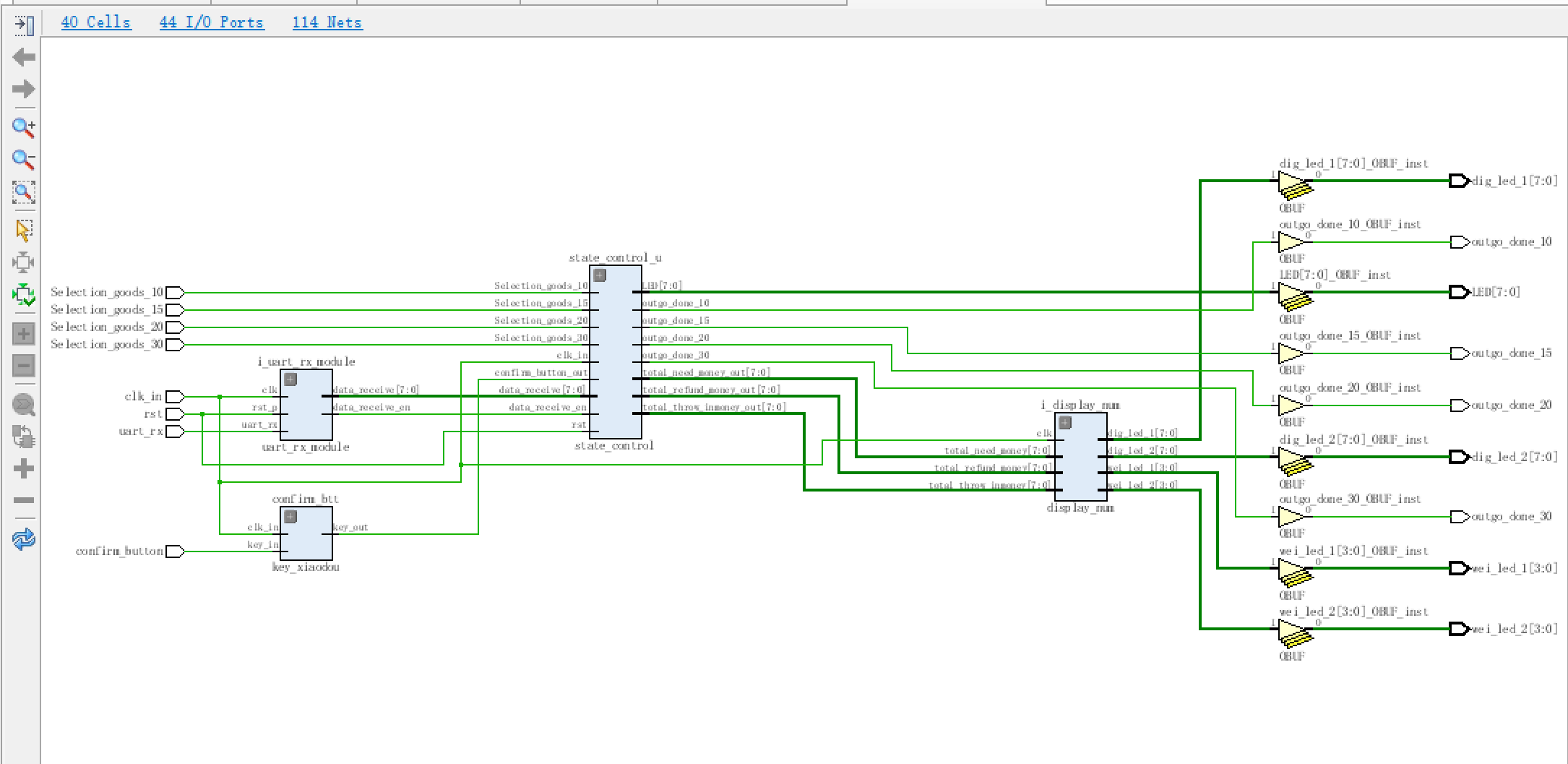Click the autofit selection icon
The image size is (1568, 764).
click(24, 262)
